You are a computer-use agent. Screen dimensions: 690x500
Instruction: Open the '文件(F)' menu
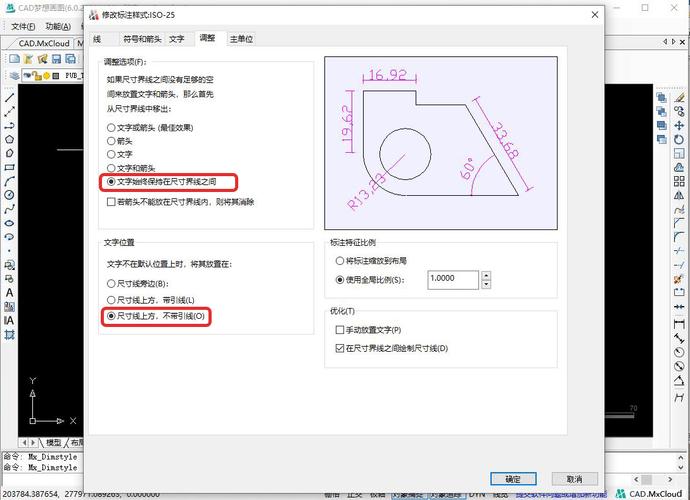(x=23, y=27)
